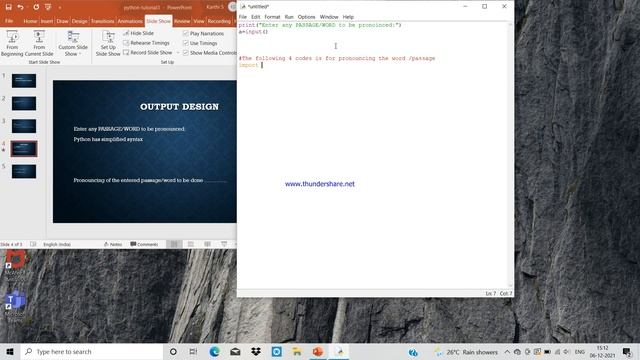Viewport: 640px width, 360px height.
Task: Open Task View on taskbar
Action: (x=193, y=351)
